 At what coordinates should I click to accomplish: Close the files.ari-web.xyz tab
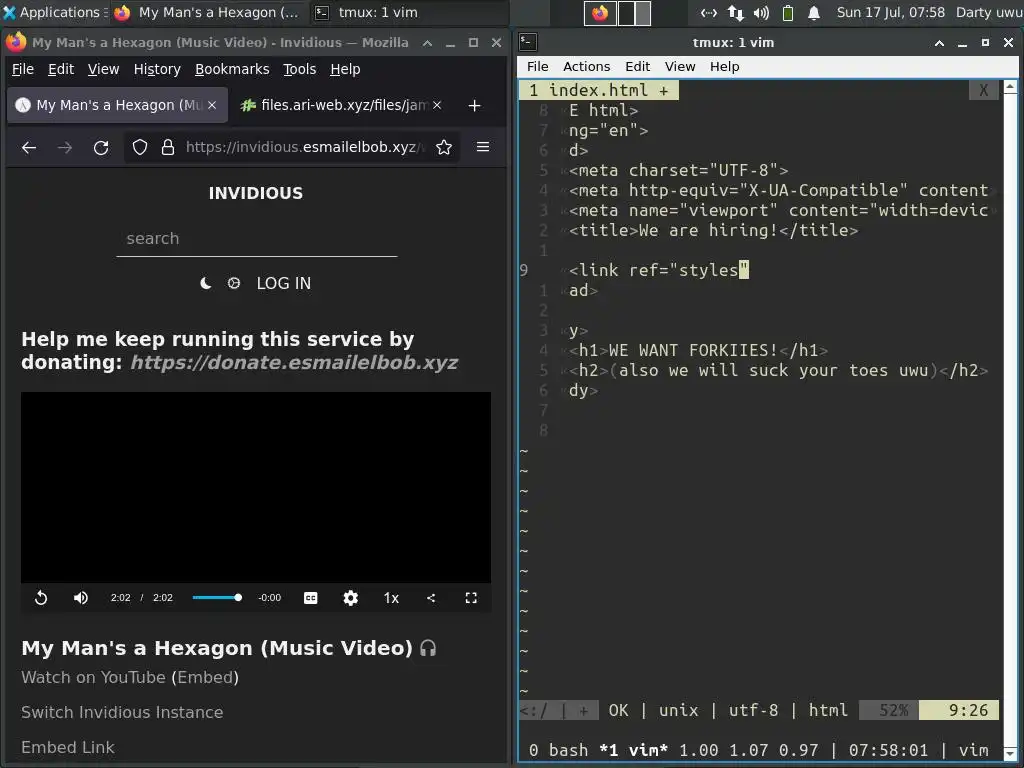437,105
